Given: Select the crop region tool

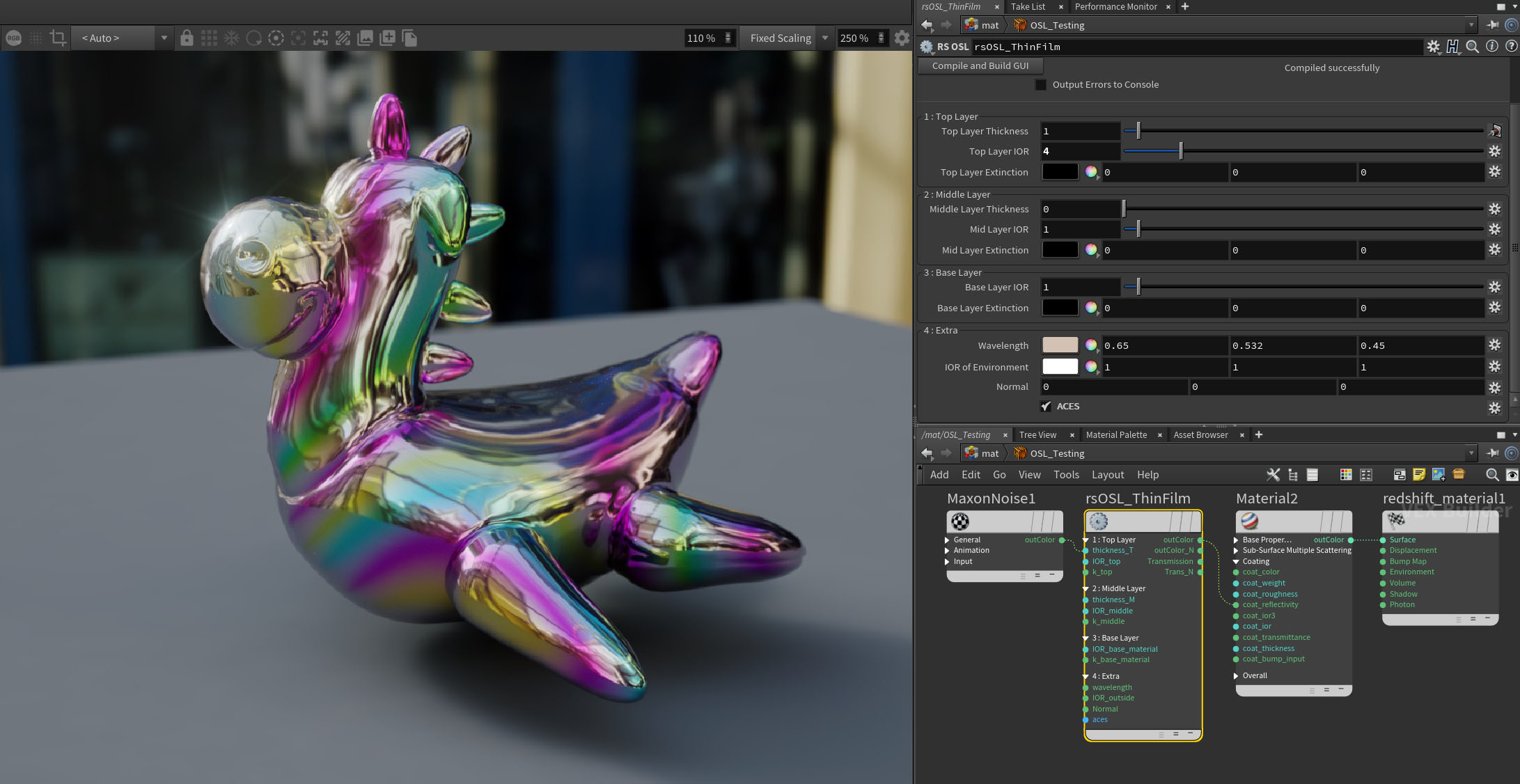Looking at the screenshot, I should (x=58, y=38).
